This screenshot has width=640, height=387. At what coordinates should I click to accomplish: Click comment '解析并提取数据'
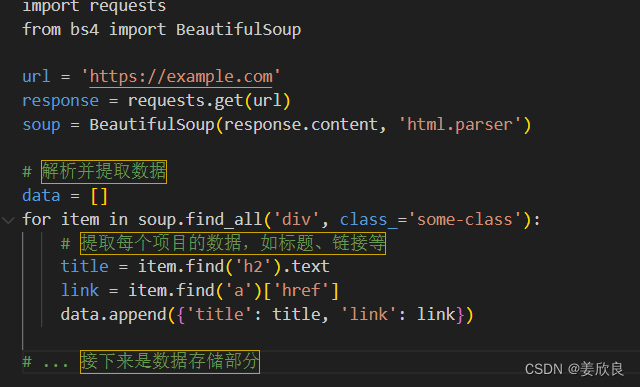click(x=104, y=171)
